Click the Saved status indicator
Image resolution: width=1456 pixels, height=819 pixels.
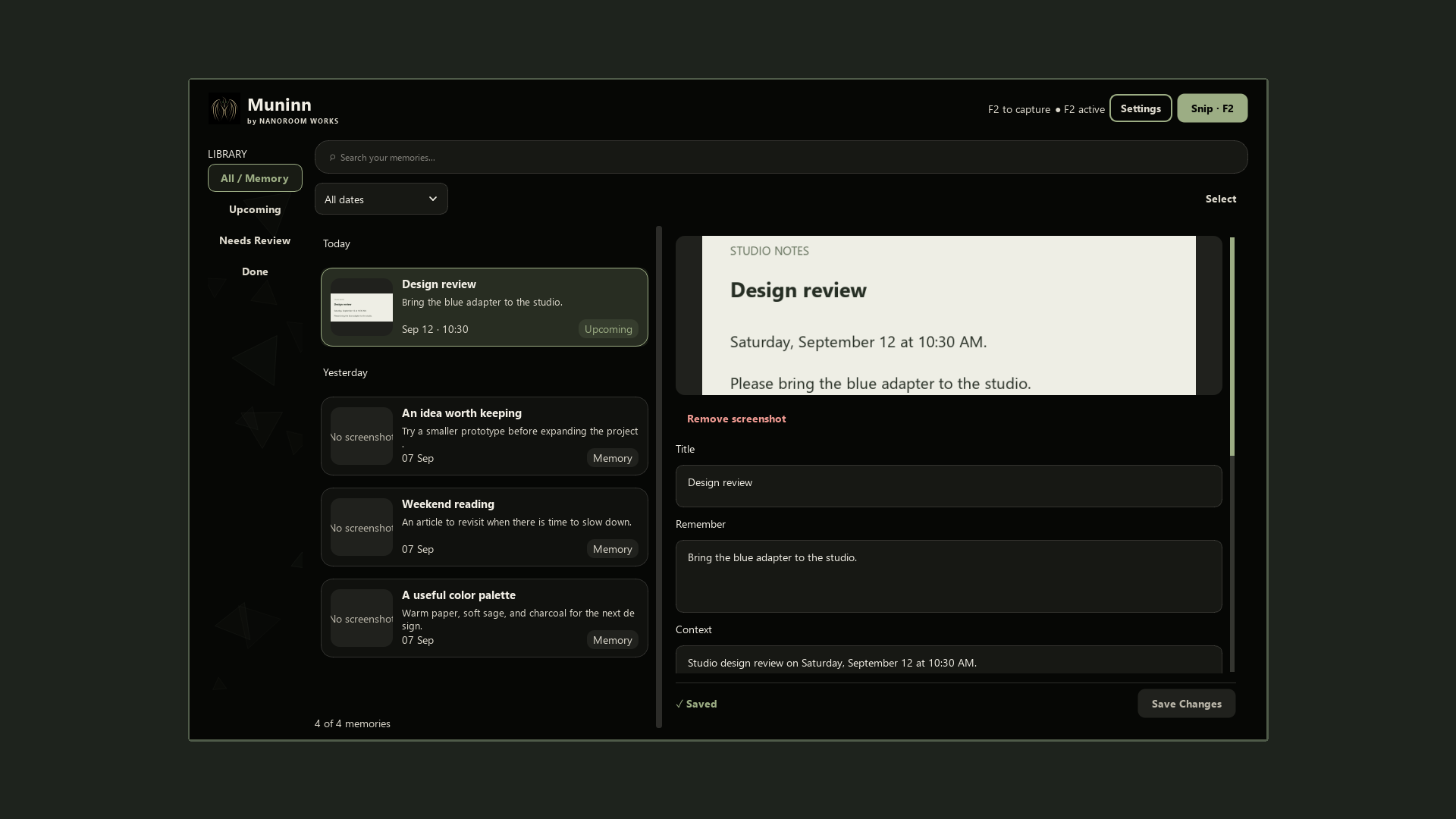[696, 704]
